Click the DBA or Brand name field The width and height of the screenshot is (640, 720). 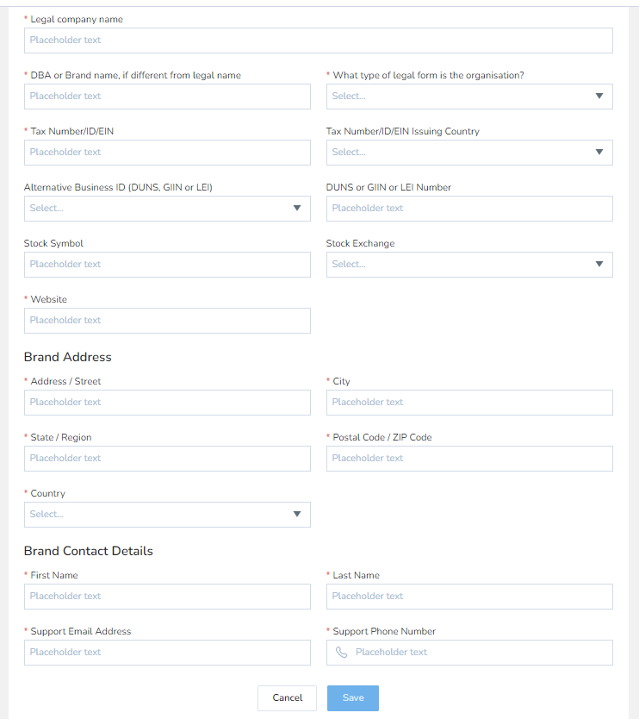tap(167, 96)
